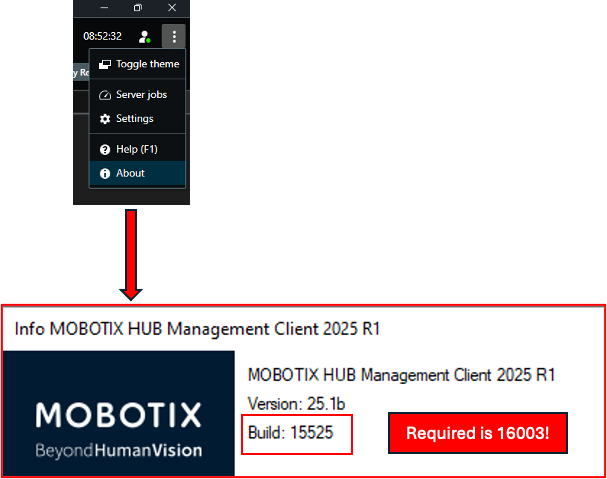Select Toggle theme from the menu
The height and width of the screenshot is (479, 607).
137,64
